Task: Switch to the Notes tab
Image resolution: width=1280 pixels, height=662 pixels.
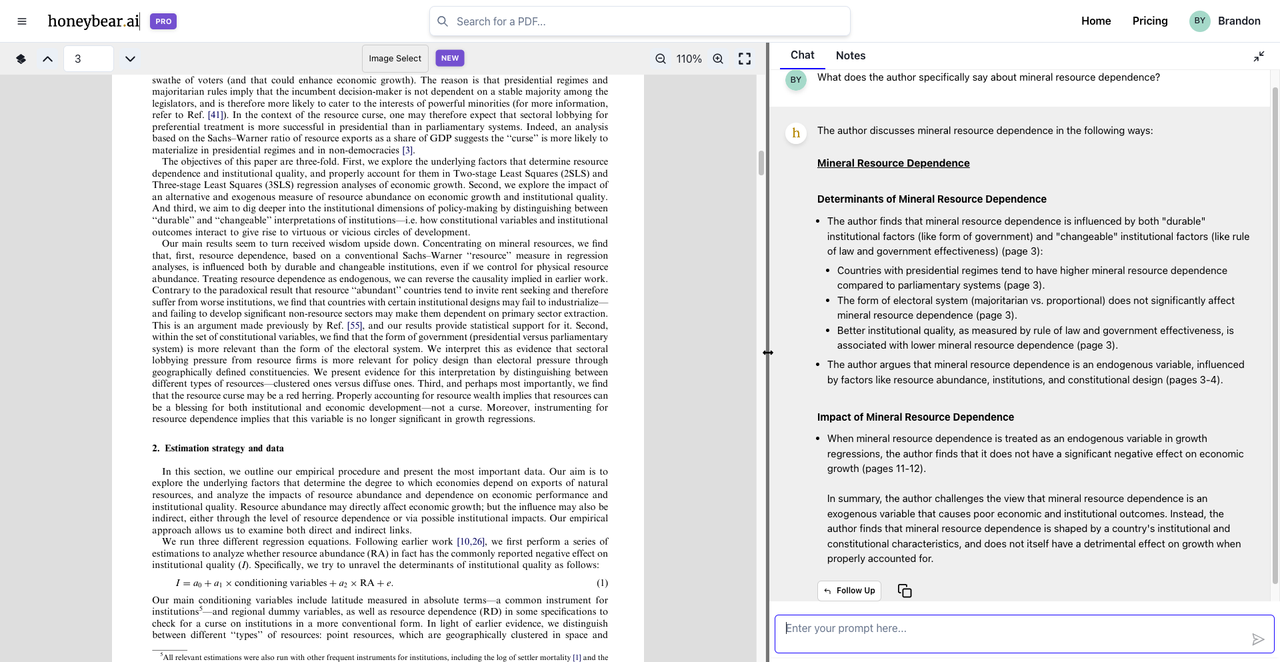Action: point(851,56)
